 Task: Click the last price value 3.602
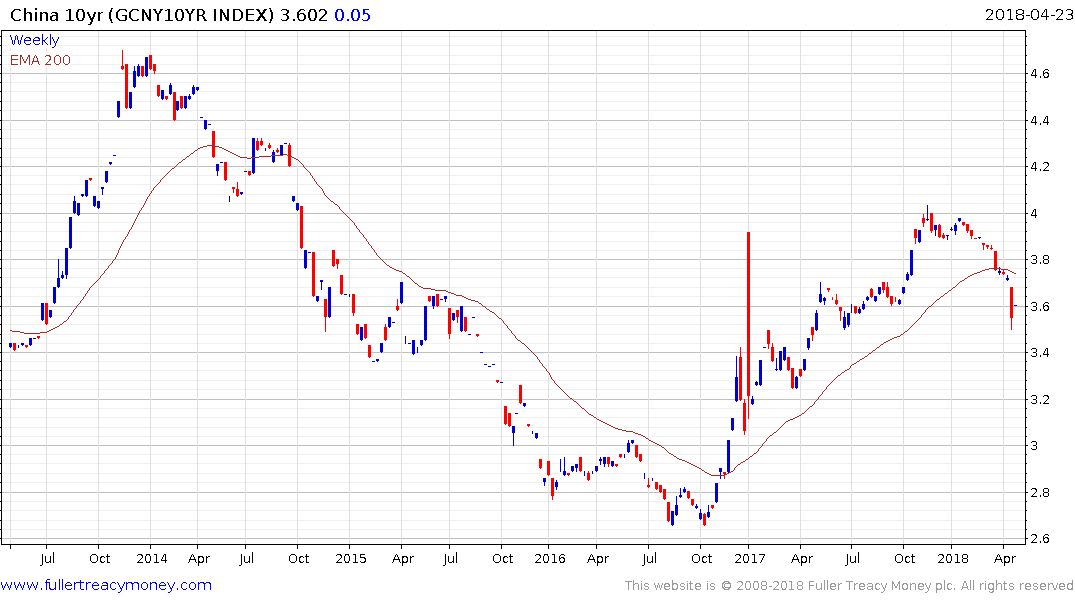click(304, 15)
